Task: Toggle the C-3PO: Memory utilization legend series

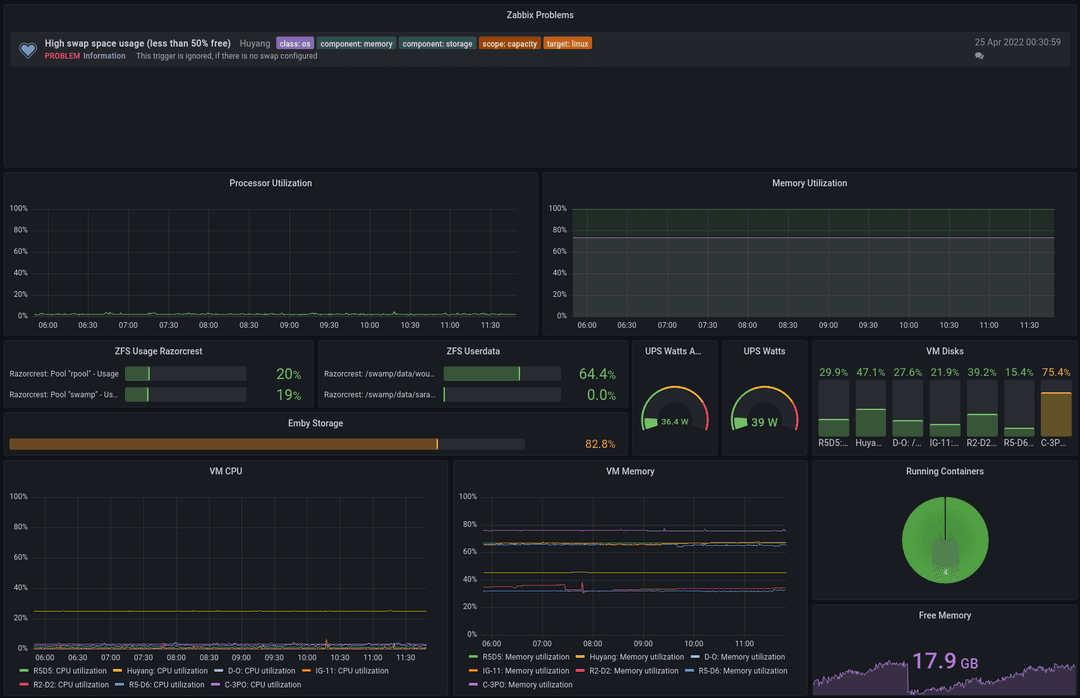Action: (527, 685)
